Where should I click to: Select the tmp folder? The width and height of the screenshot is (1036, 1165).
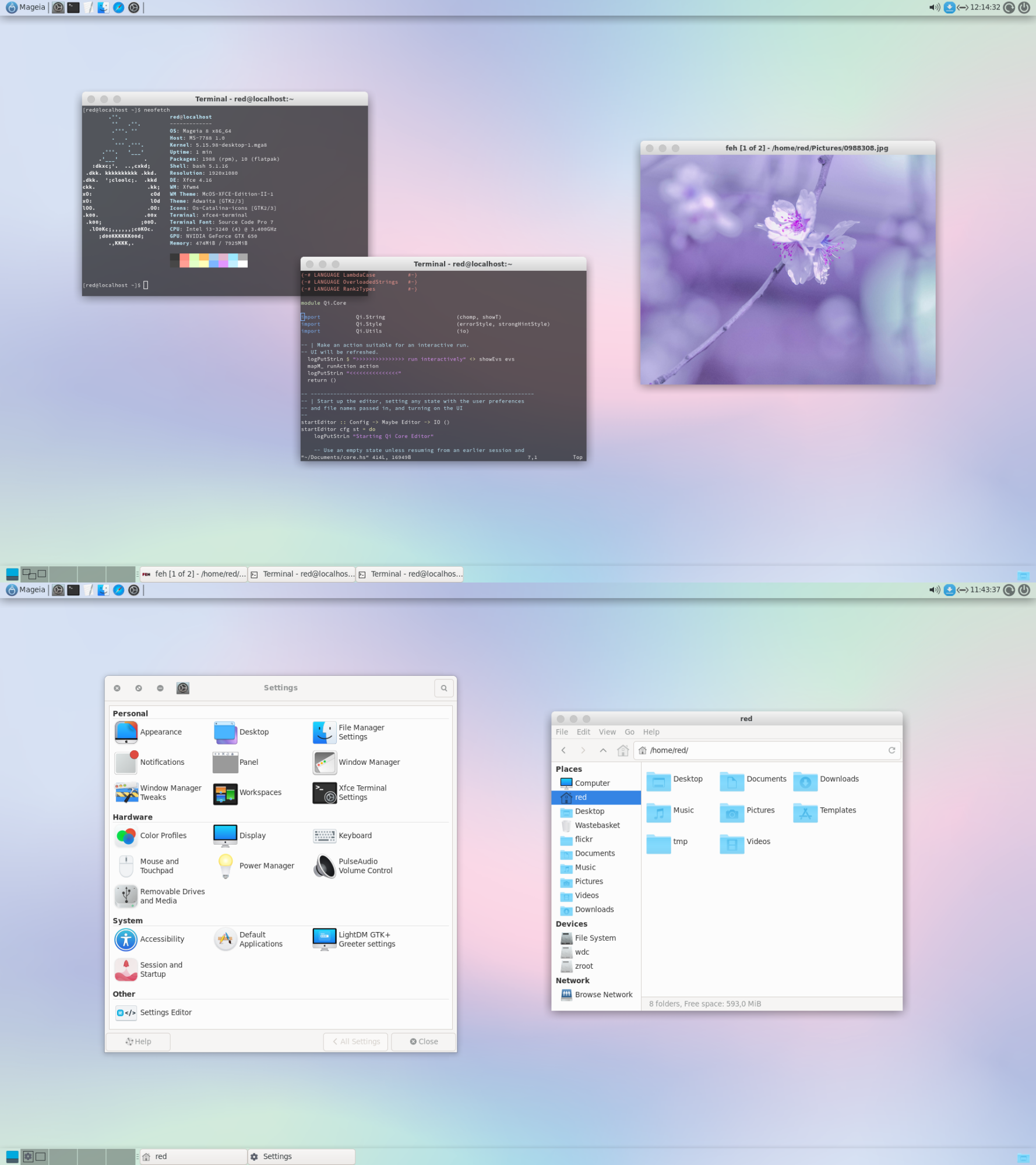(668, 843)
